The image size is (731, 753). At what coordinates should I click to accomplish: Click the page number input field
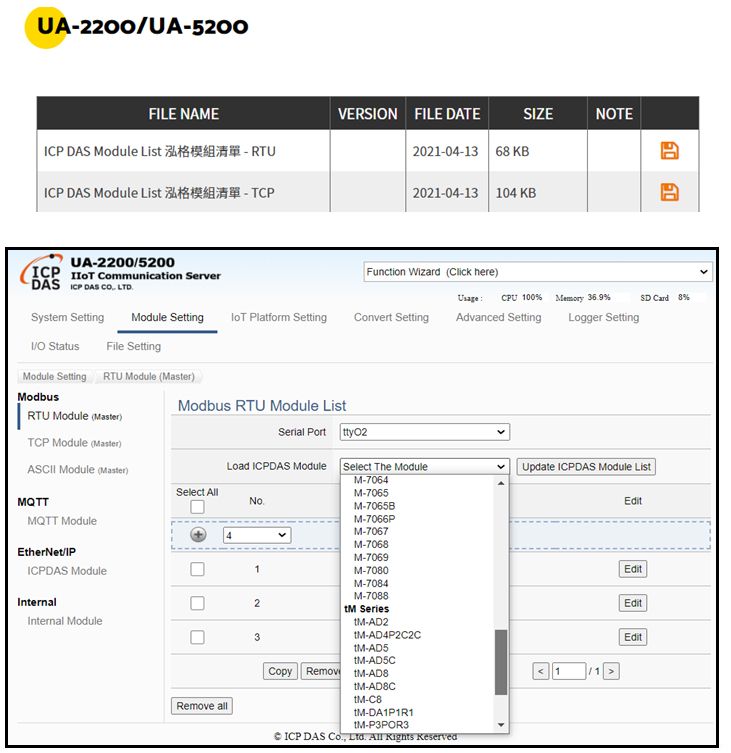point(569,671)
